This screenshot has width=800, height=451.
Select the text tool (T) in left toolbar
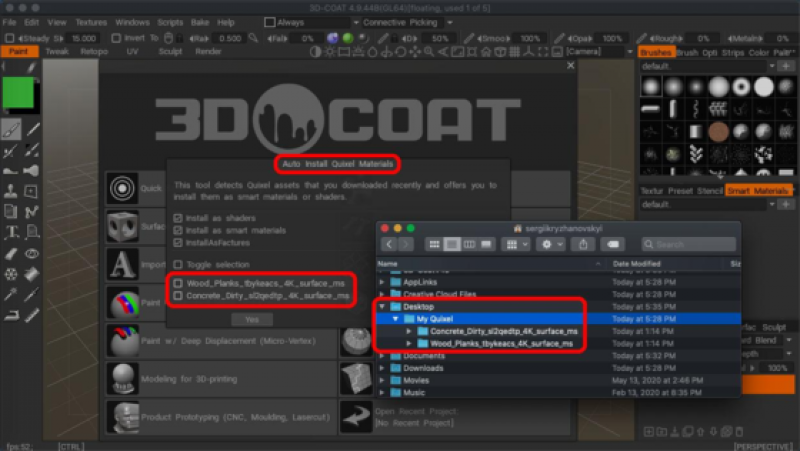(x=11, y=233)
